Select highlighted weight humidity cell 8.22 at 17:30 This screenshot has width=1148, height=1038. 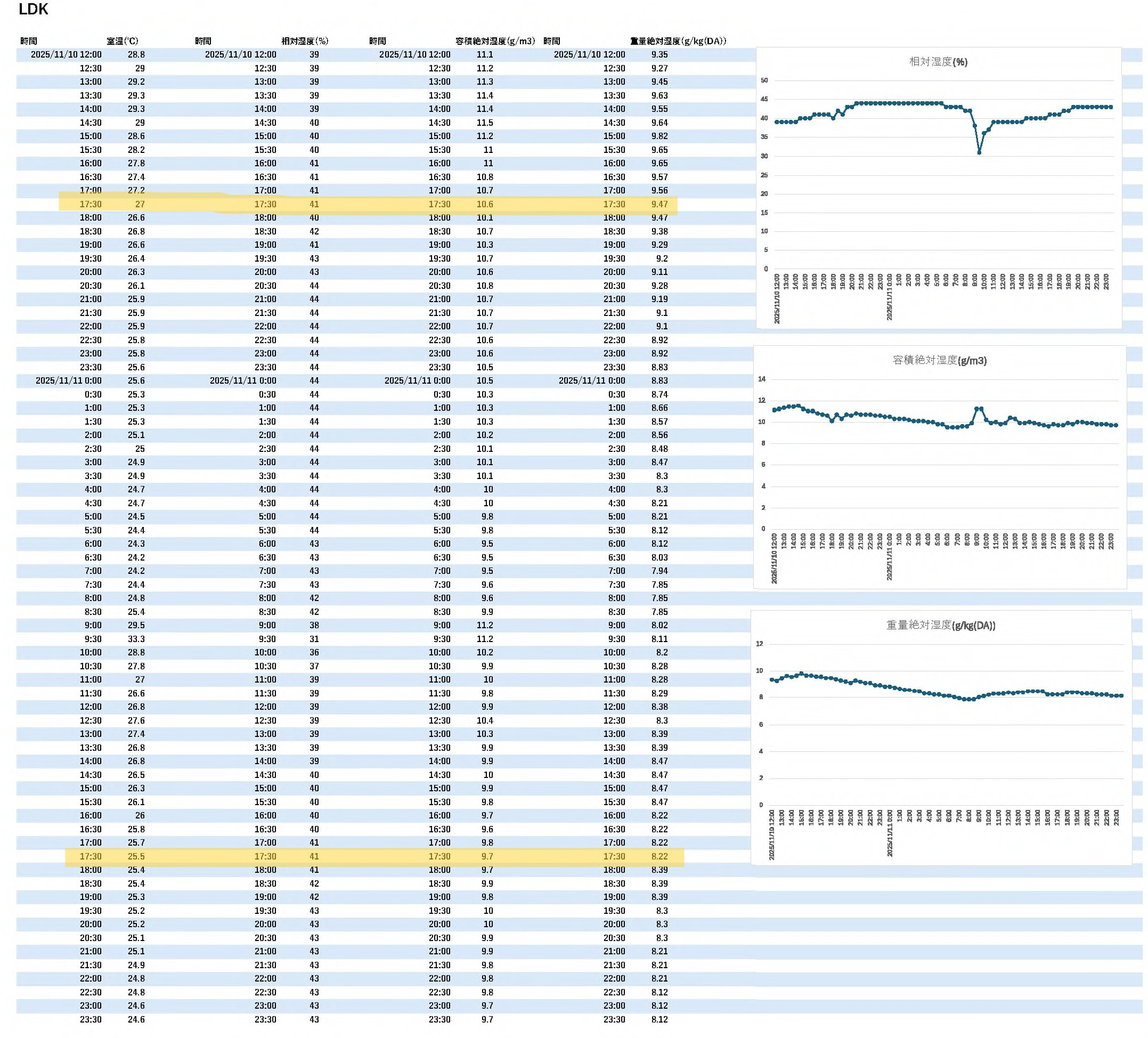pos(660,856)
